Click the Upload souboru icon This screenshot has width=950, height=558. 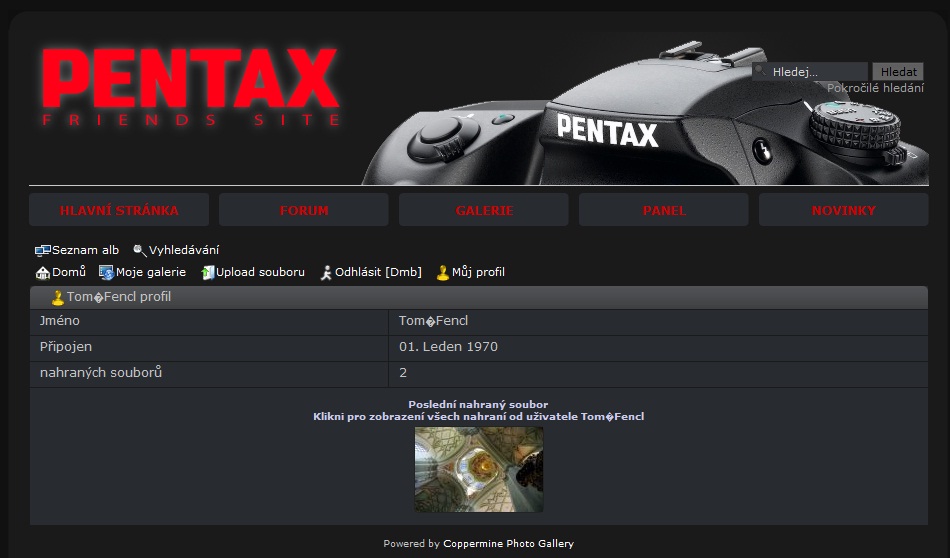pos(208,272)
